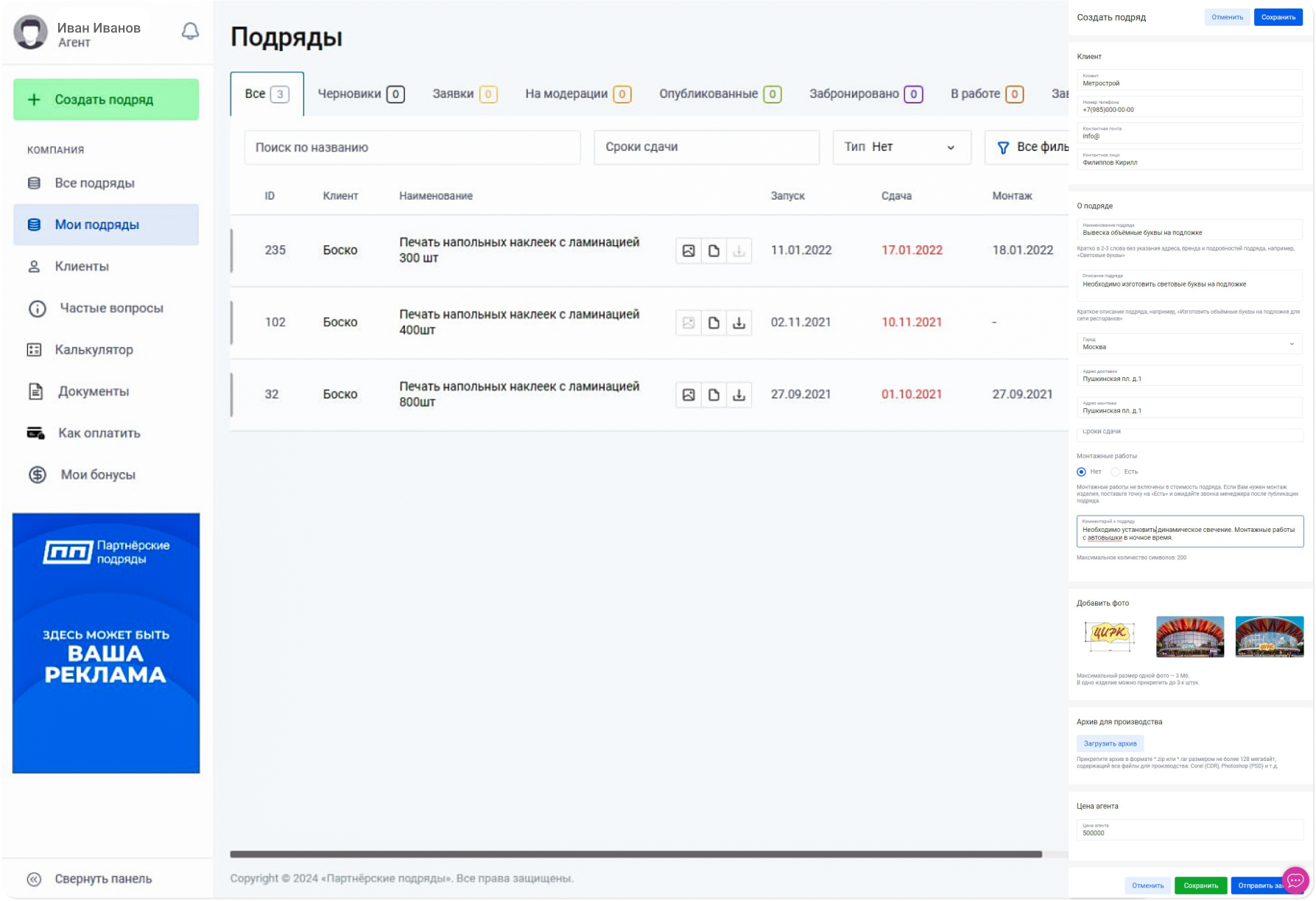Click the Загрузить архив button
Screen dimensions: 1316x901
pos(1110,743)
